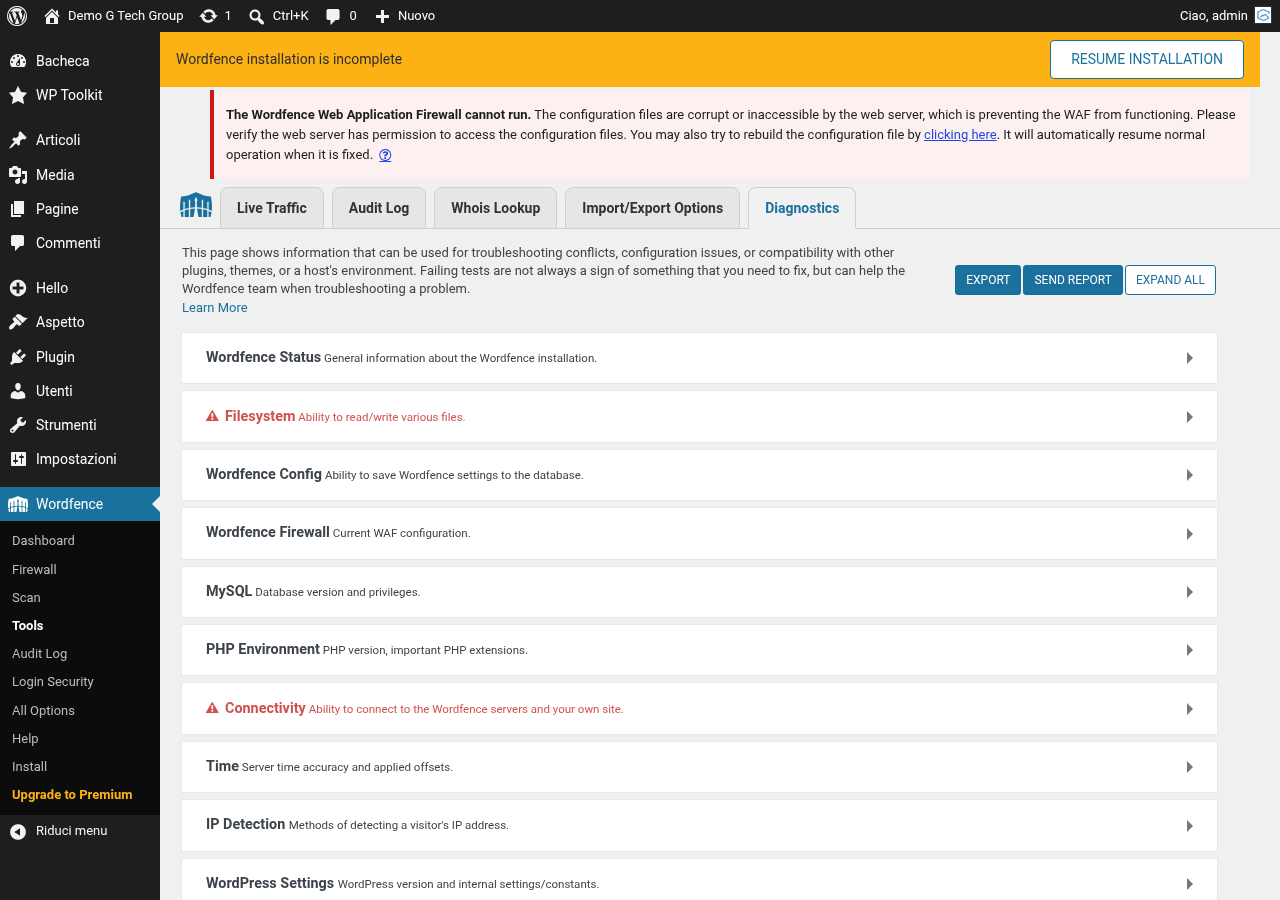Viewport: 1280px width, 900px height.
Task: Open the Wordfence logo beside the tabs
Action: (x=196, y=206)
